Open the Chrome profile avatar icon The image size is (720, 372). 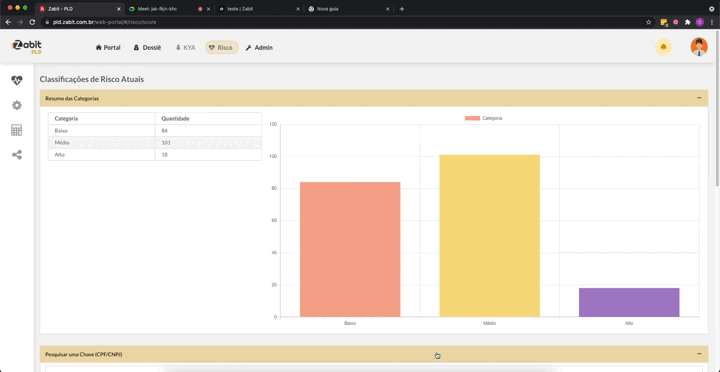point(699,22)
